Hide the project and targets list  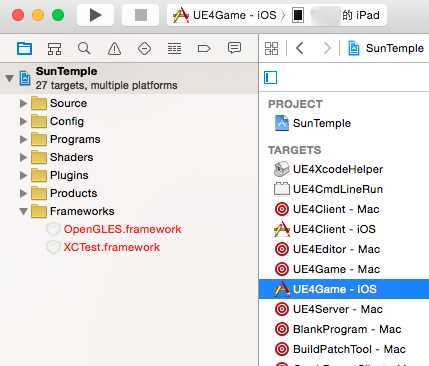tap(270, 77)
